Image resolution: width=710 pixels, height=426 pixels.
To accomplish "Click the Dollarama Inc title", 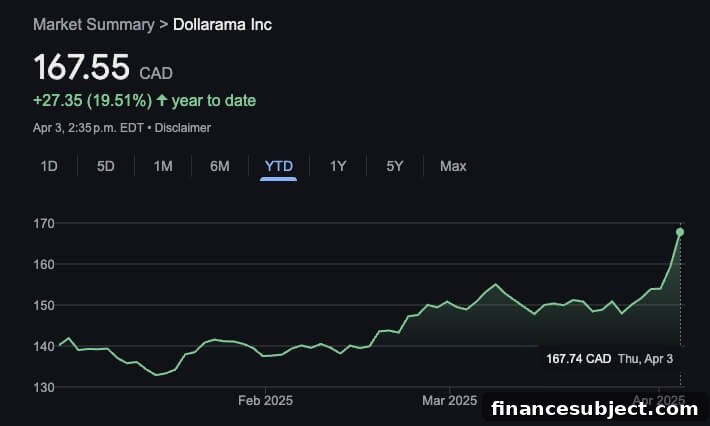I will click(222, 24).
